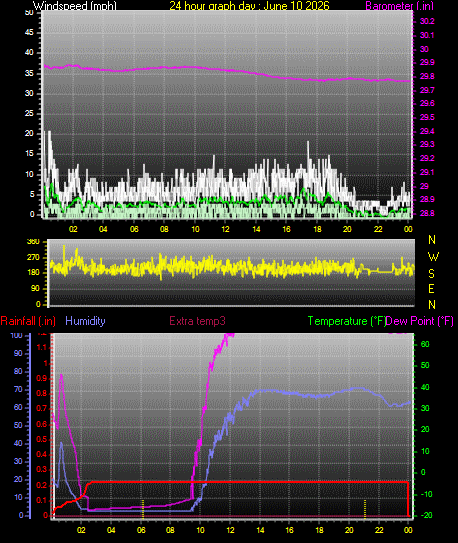Click the W wind direction label

(x=433, y=257)
